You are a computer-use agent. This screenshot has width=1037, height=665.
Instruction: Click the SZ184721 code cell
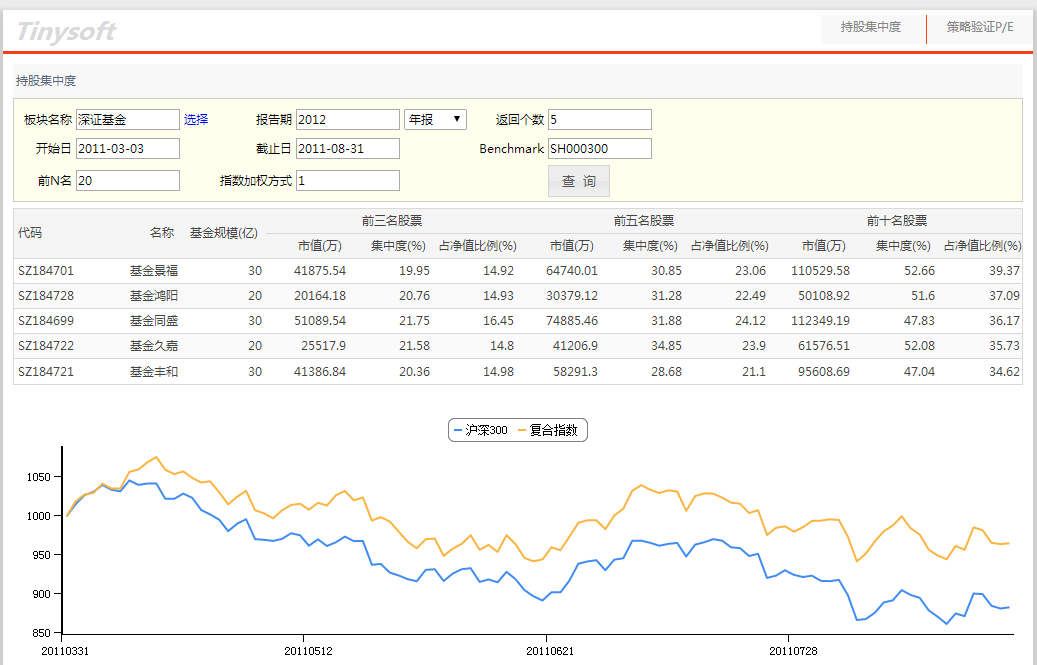pos(46,372)
